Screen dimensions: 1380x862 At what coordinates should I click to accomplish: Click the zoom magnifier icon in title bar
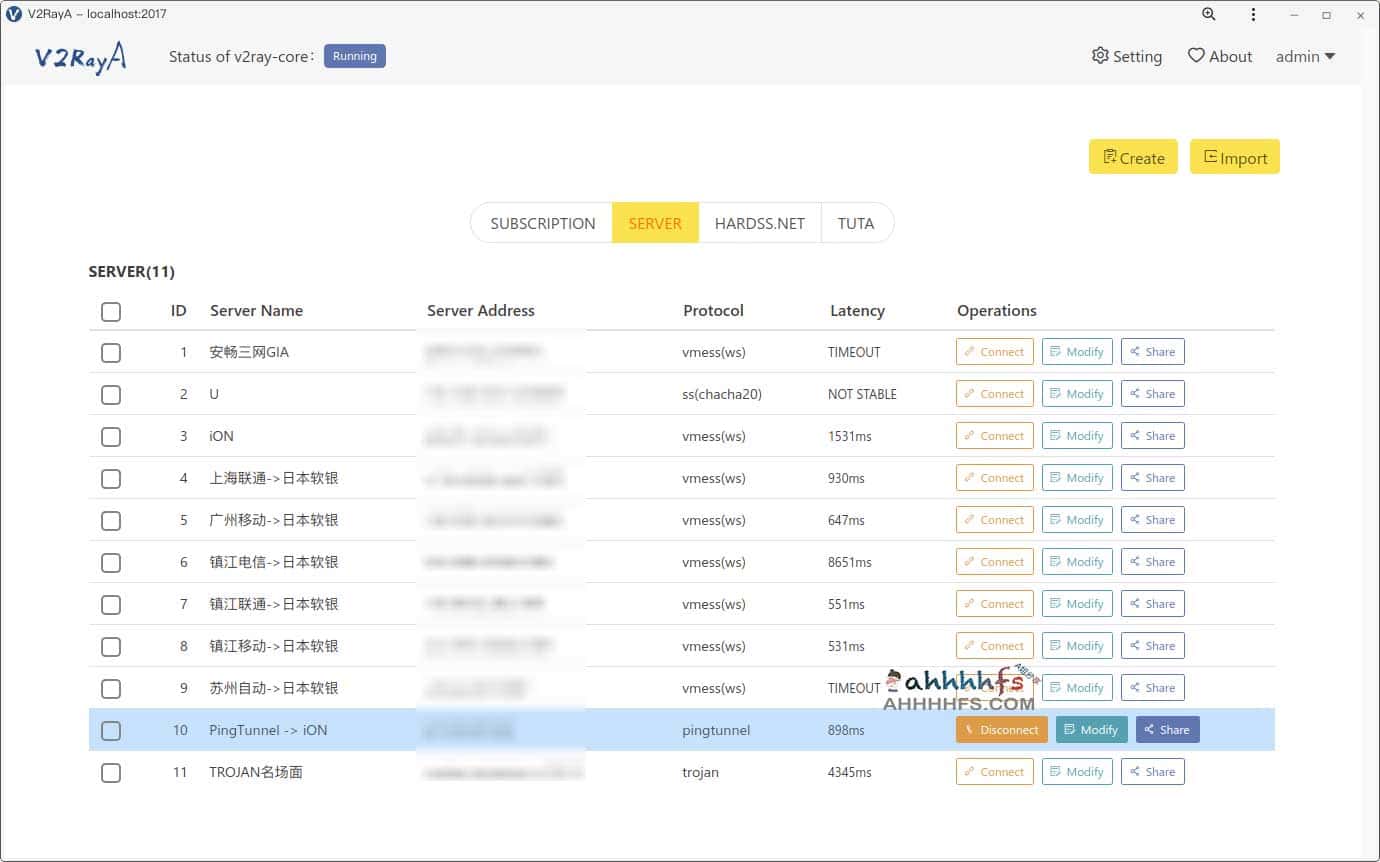click(1209, 14)
